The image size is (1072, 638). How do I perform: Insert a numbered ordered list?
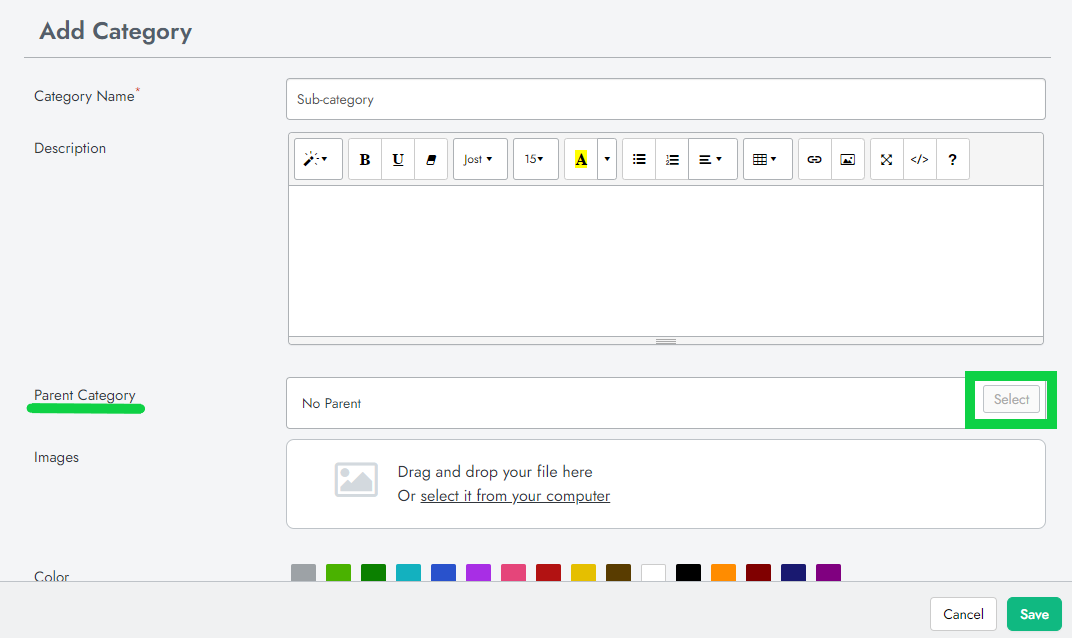[672, 159]
